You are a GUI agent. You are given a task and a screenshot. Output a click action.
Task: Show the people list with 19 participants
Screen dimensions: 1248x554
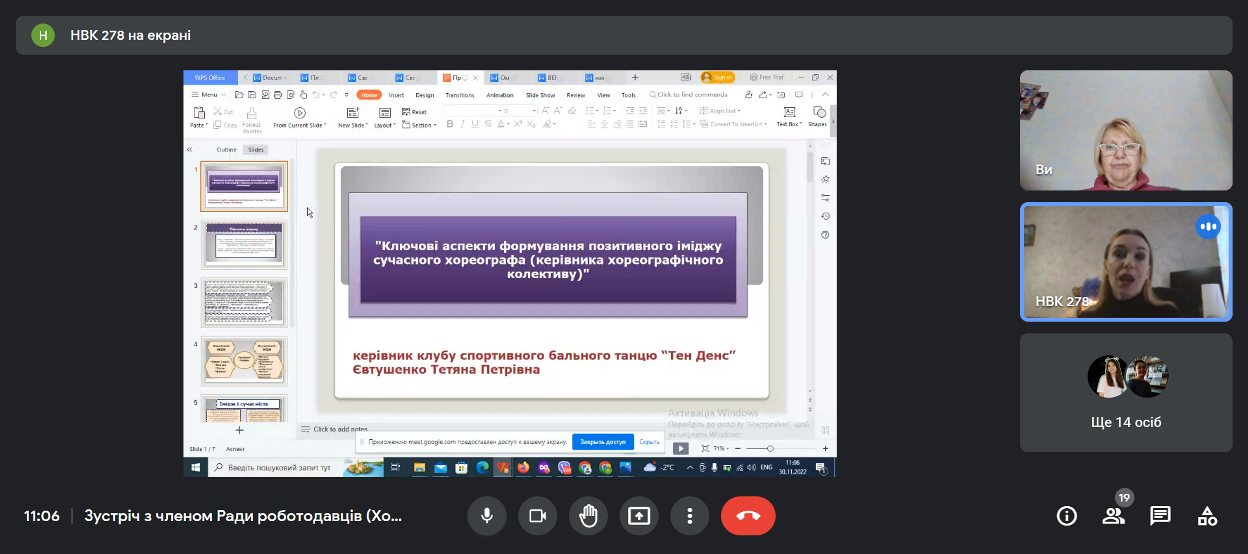coord(1113,516)
